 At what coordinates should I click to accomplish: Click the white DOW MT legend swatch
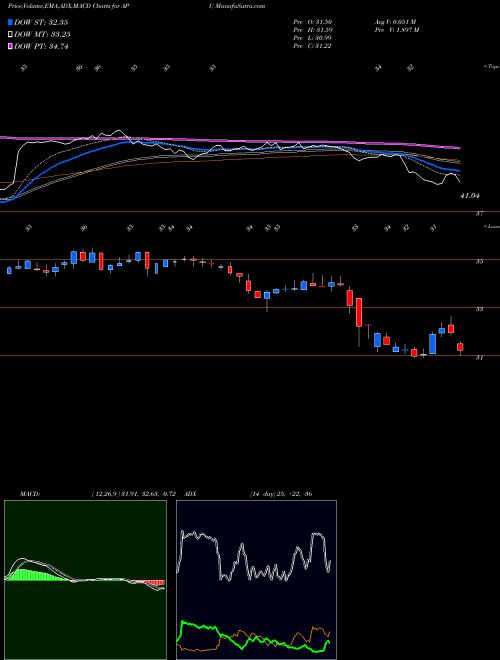(10, 35)
